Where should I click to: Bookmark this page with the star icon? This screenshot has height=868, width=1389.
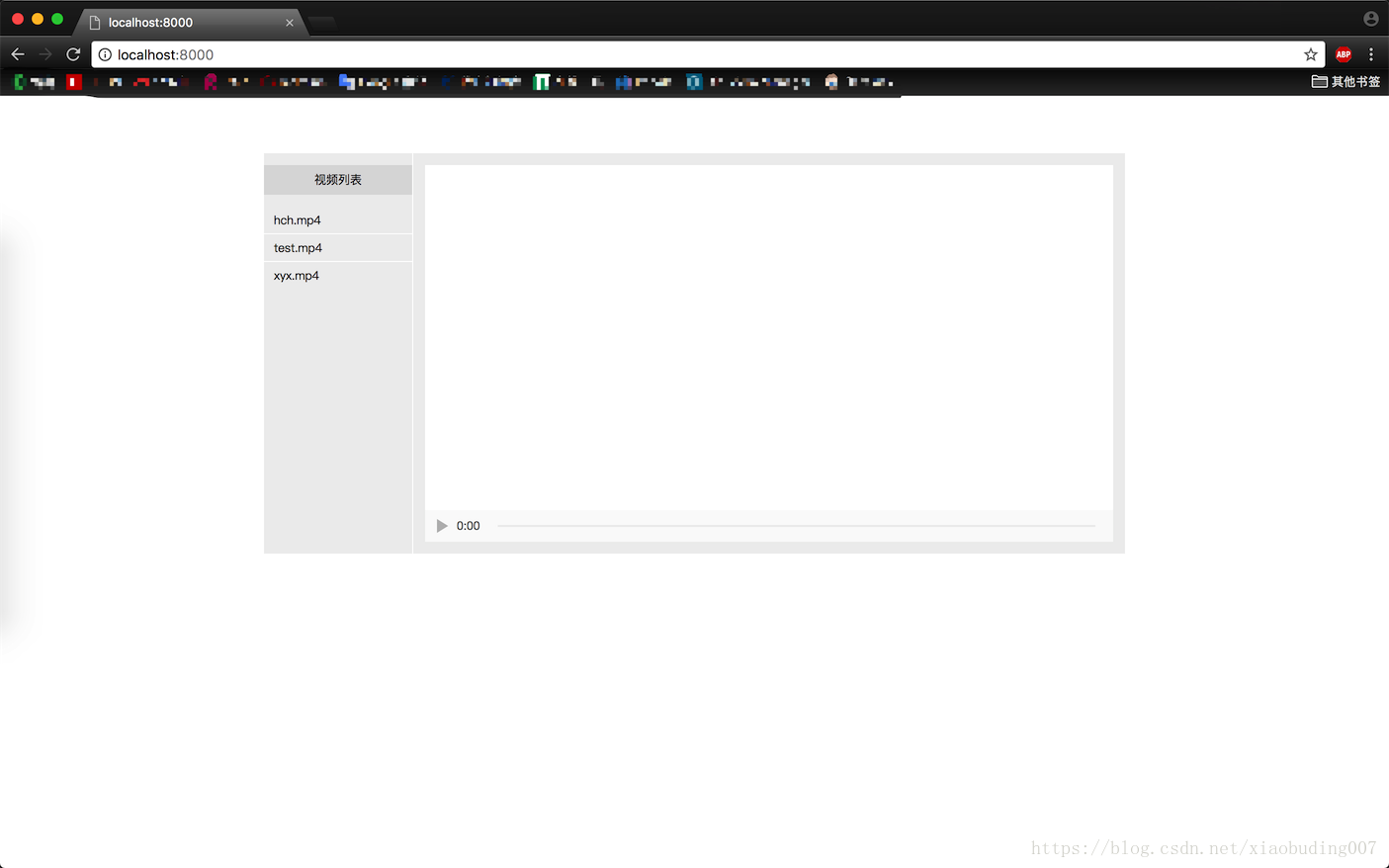coord(1310,54)
